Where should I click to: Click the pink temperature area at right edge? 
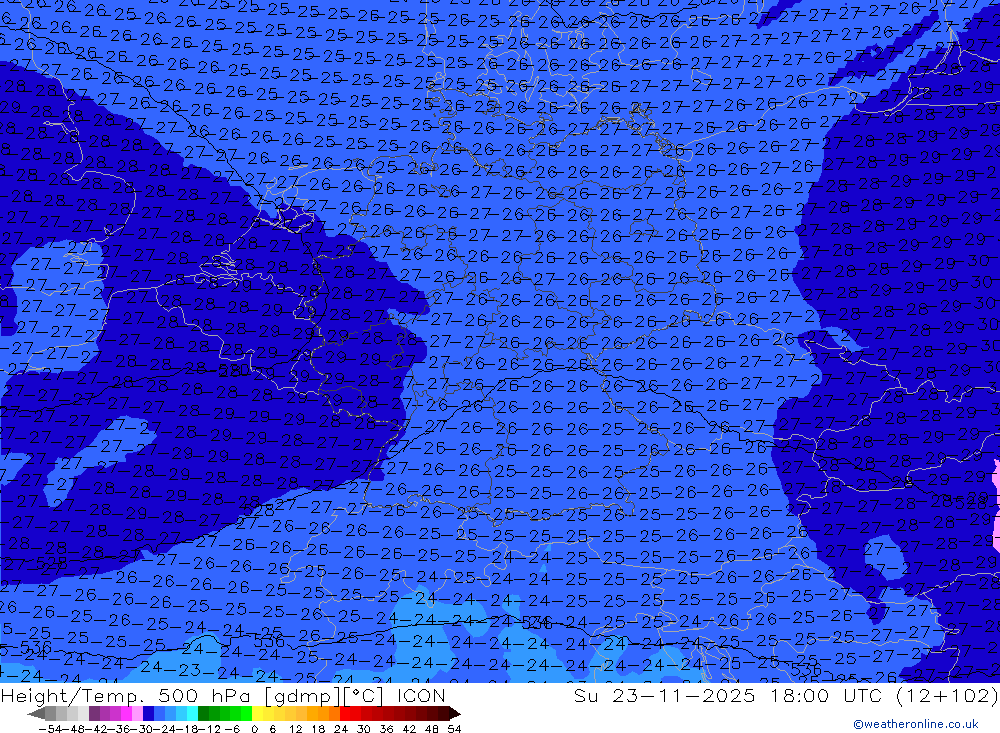pos(996,504)
